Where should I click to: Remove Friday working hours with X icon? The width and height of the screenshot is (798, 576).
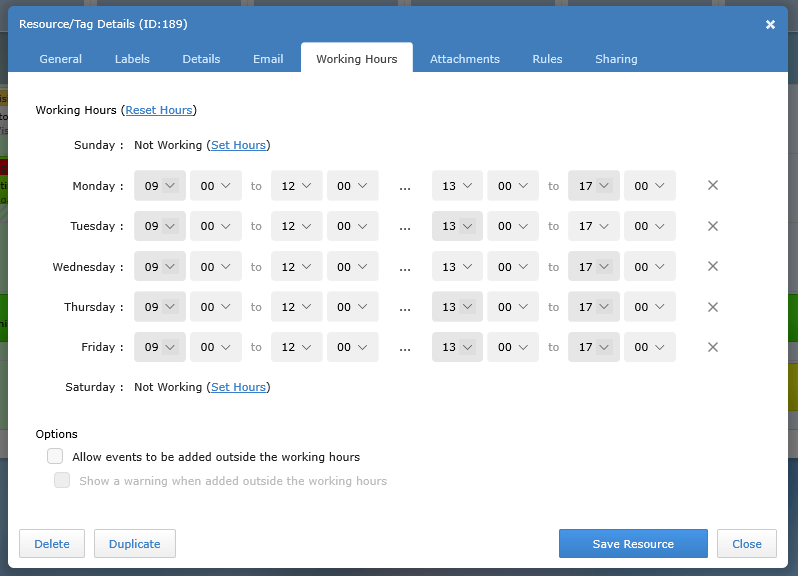coord(712,347)
